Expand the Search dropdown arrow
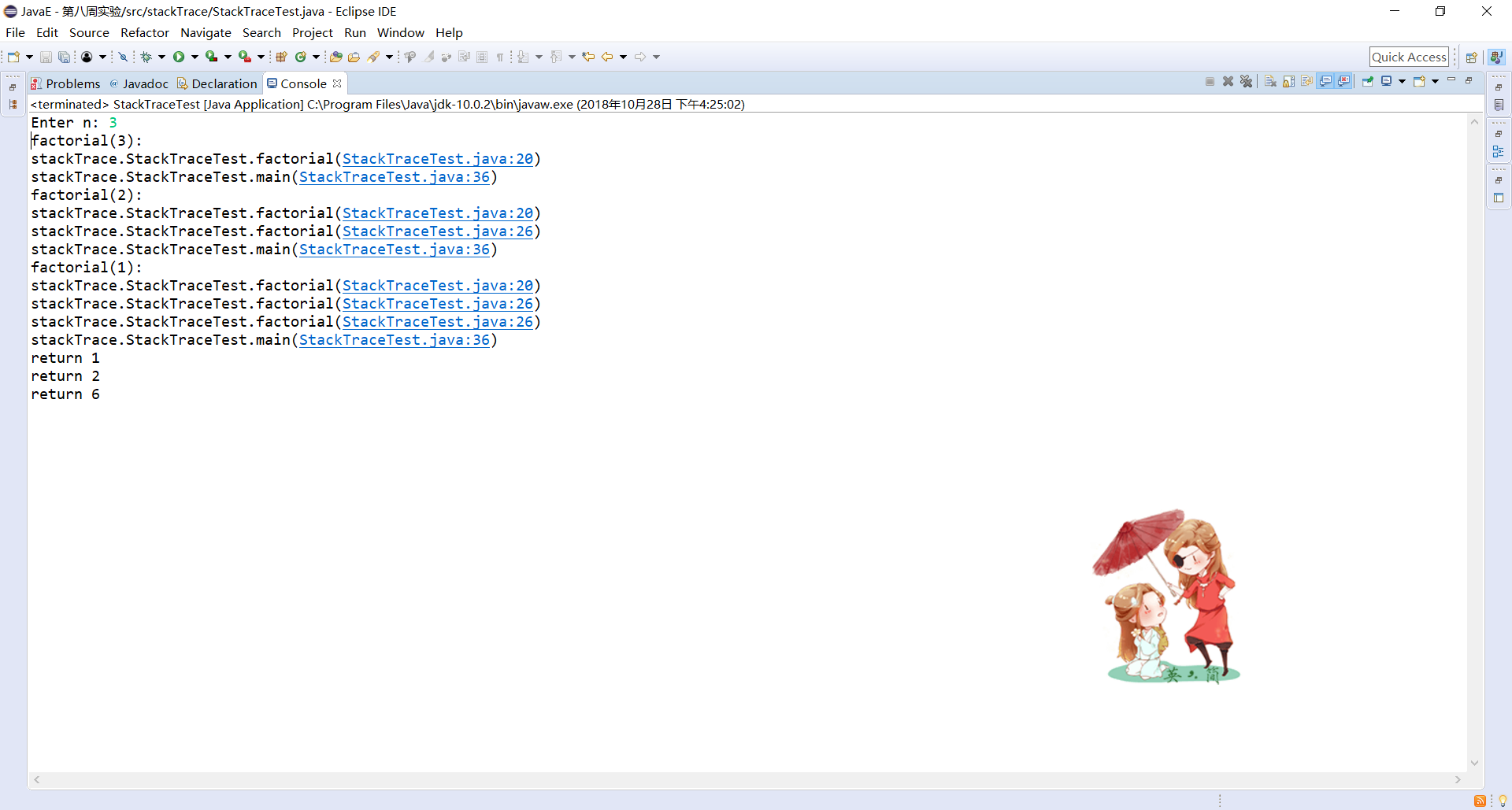Screen dimensions: 1512x810 point(389,57)
